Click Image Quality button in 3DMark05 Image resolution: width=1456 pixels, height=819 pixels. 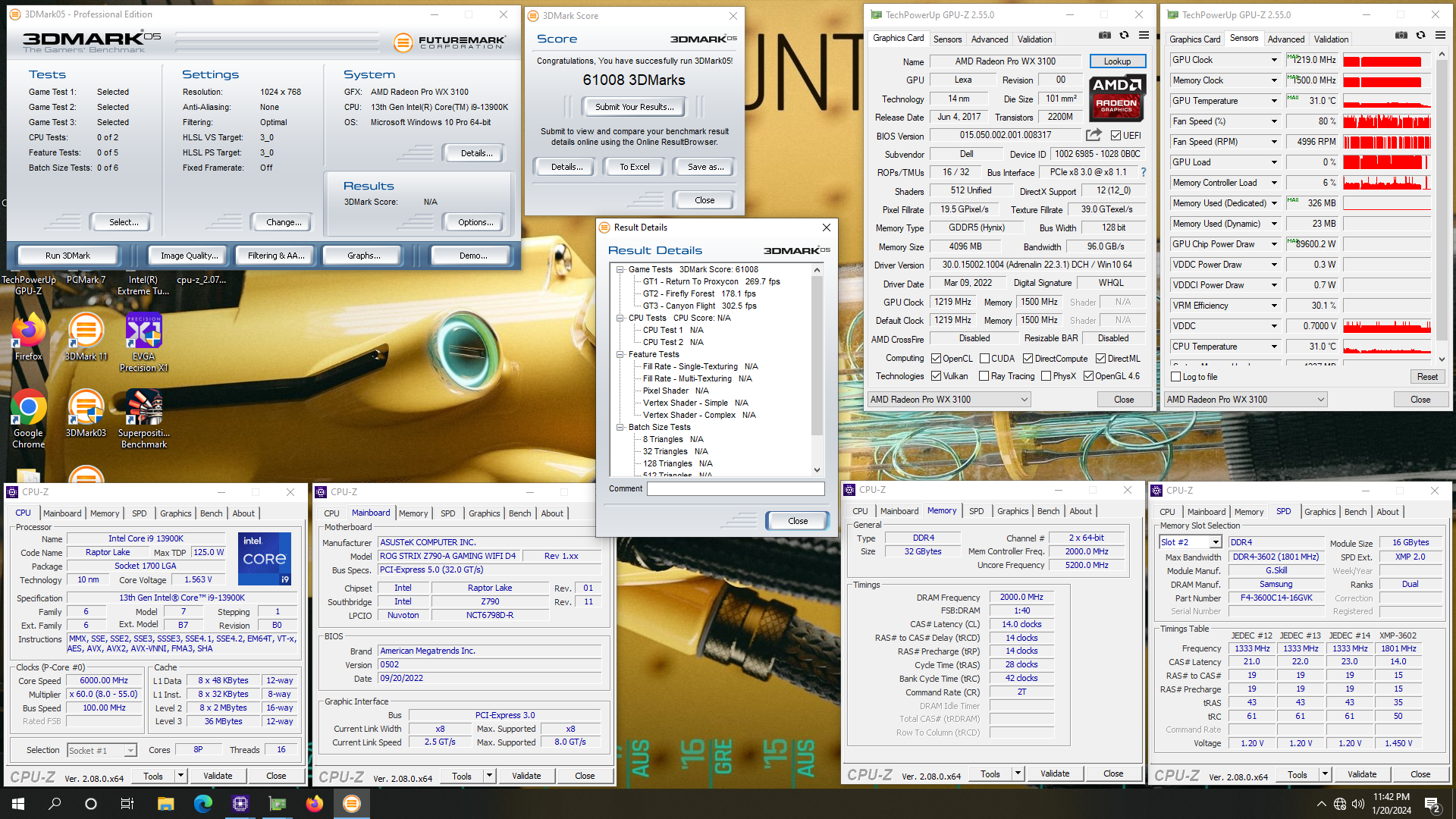189,256
